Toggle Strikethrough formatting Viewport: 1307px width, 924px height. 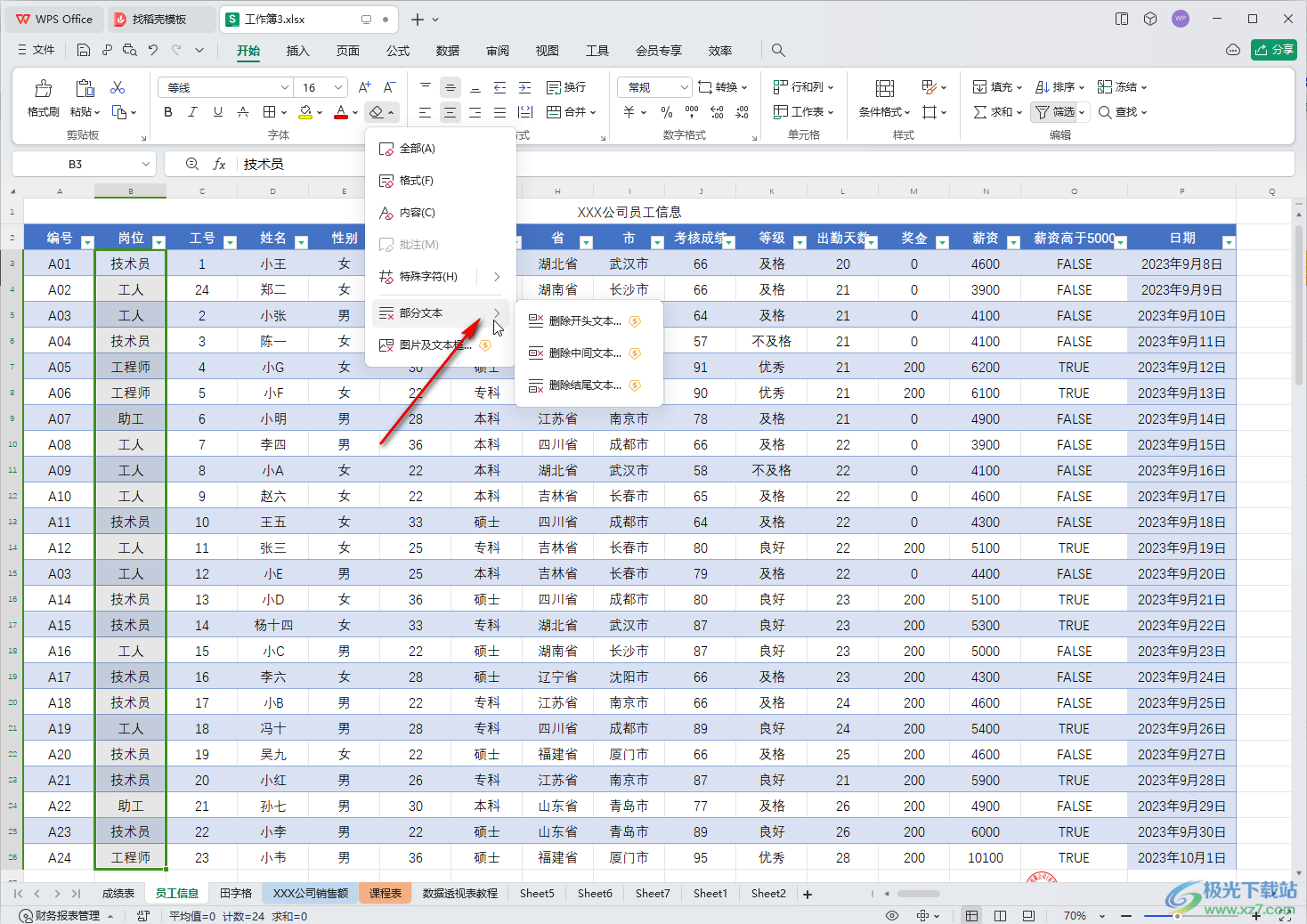tap(242, 112)
